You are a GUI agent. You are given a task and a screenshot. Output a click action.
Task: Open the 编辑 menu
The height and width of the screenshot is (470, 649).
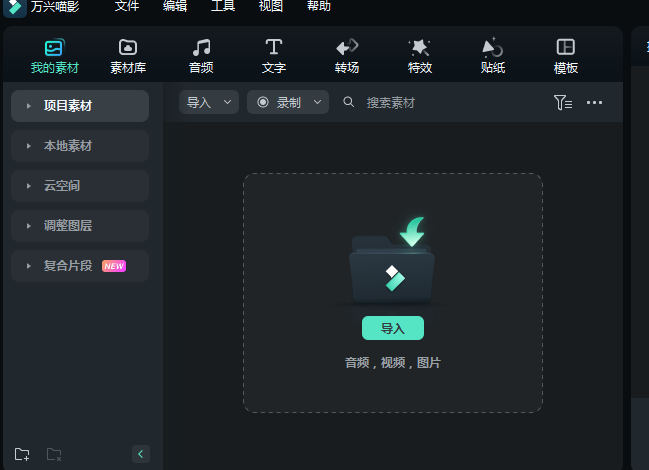[175, 6]
